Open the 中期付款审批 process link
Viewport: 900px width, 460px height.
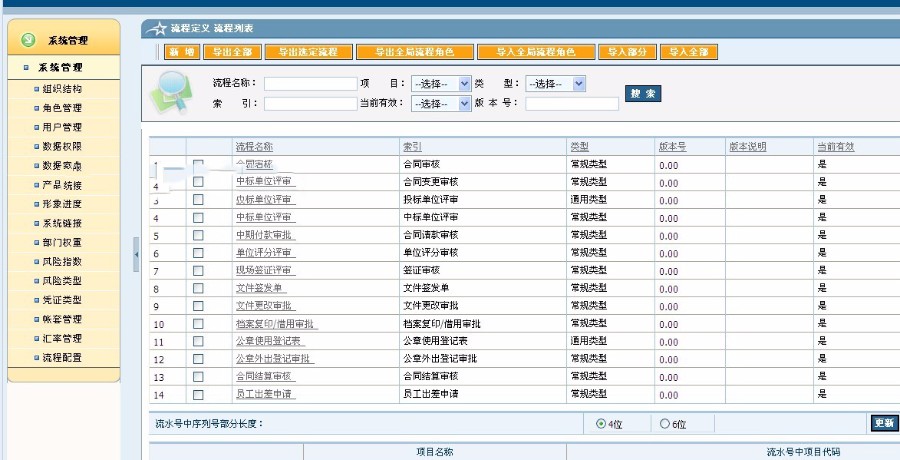pyautogui.click(x=266, y=235)
